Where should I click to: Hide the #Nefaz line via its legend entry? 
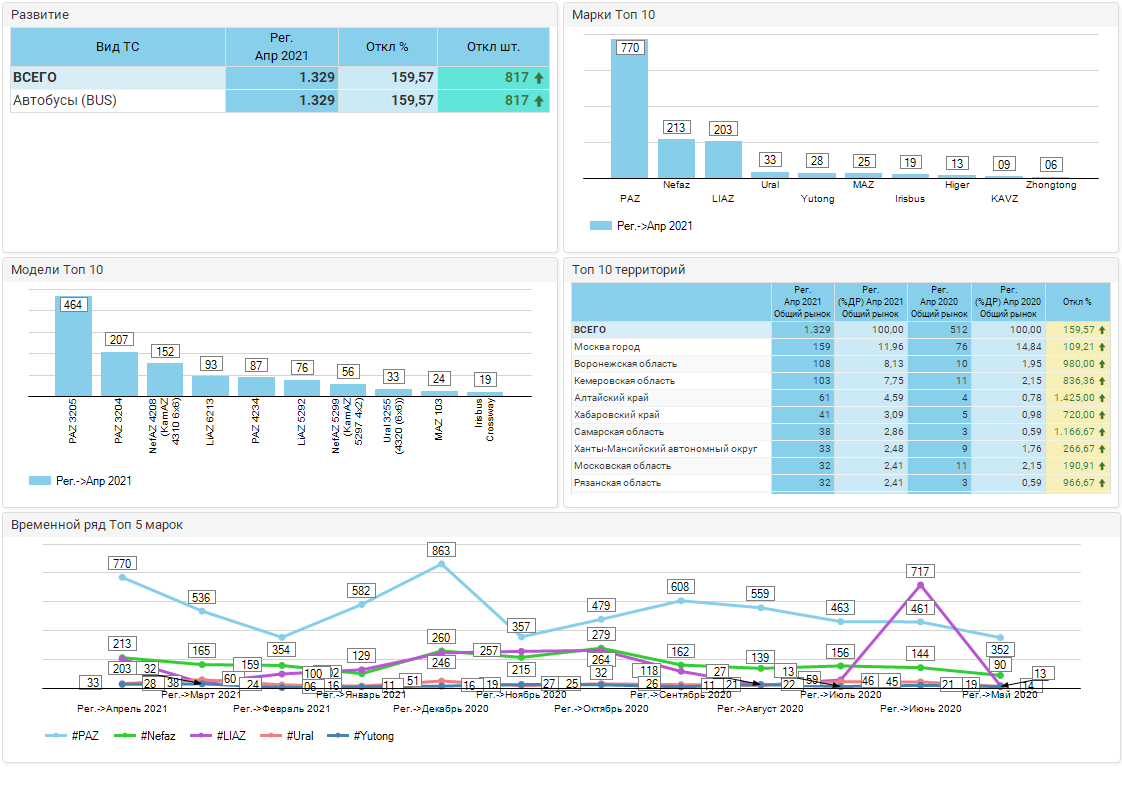[x=145, y=736]
